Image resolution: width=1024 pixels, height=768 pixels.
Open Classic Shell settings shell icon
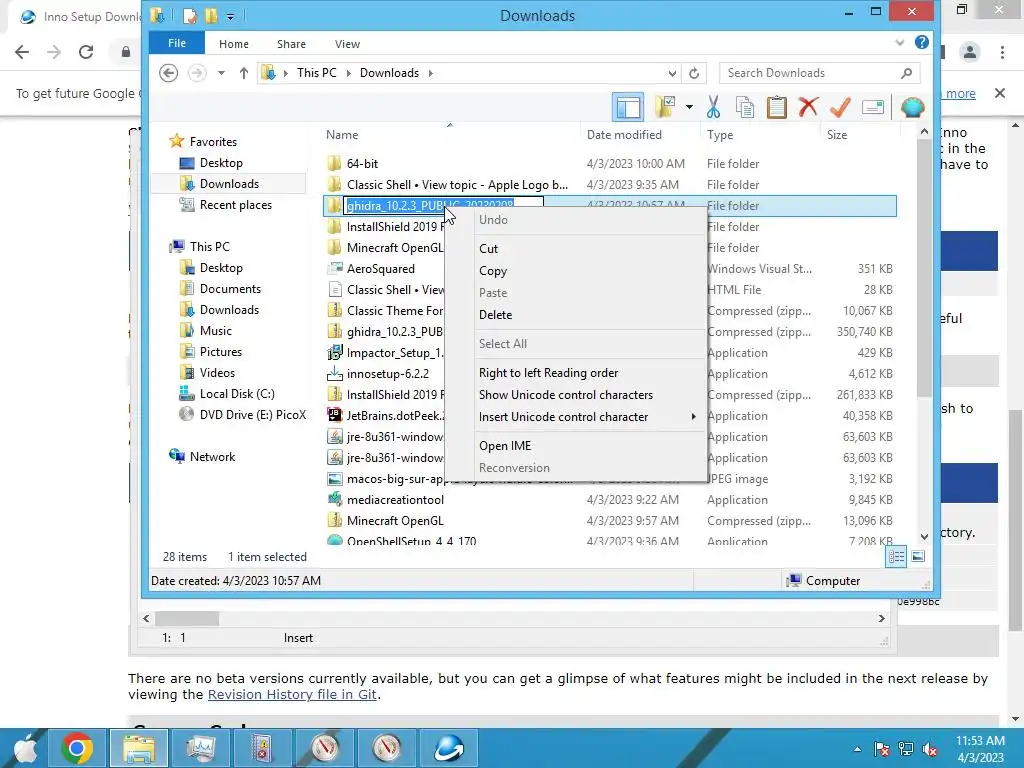(x=912, y=106)
